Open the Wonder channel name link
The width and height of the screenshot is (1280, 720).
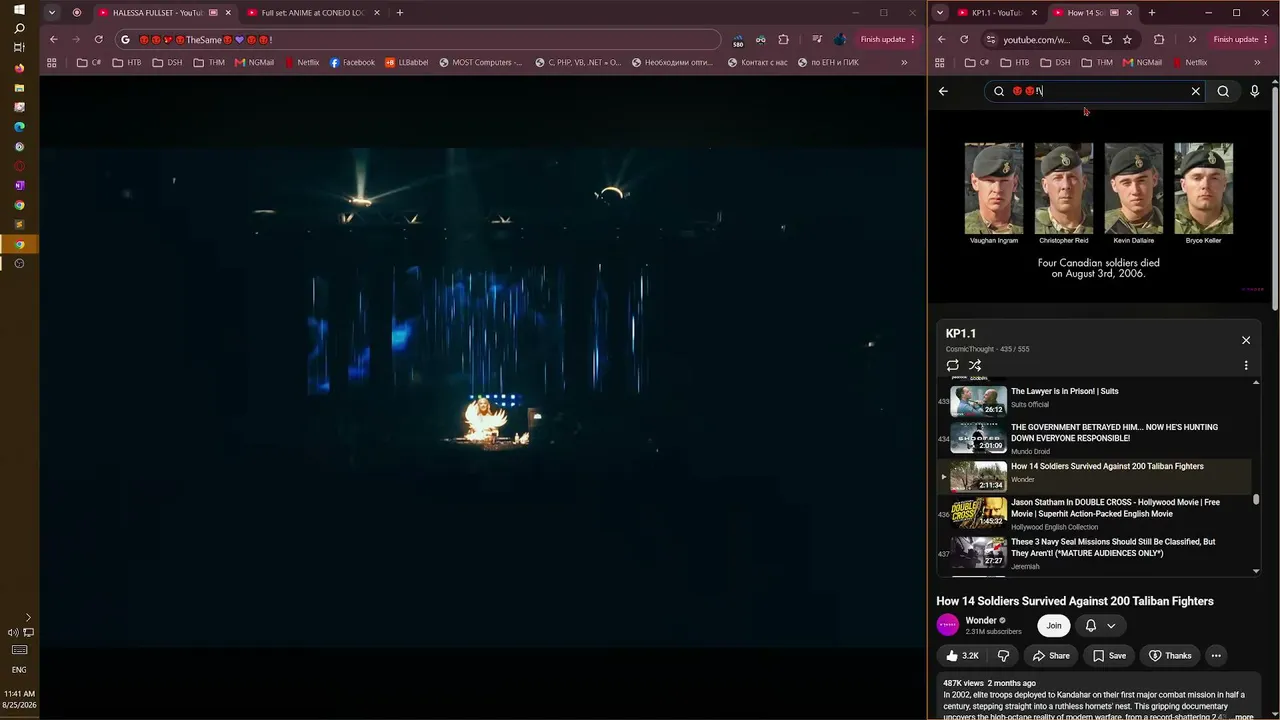pos(981,620)
